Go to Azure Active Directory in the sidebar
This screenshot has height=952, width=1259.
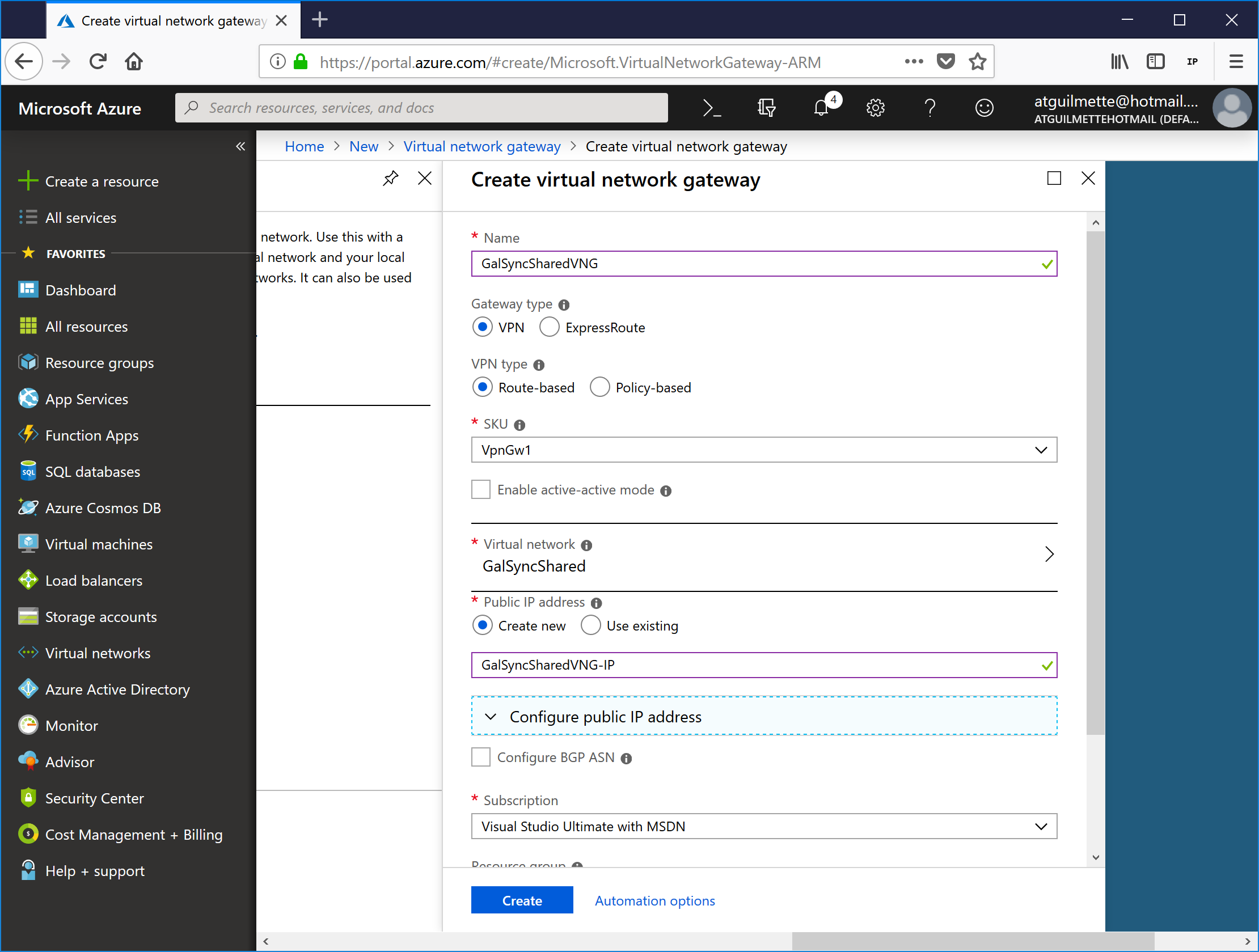point(117,689)
